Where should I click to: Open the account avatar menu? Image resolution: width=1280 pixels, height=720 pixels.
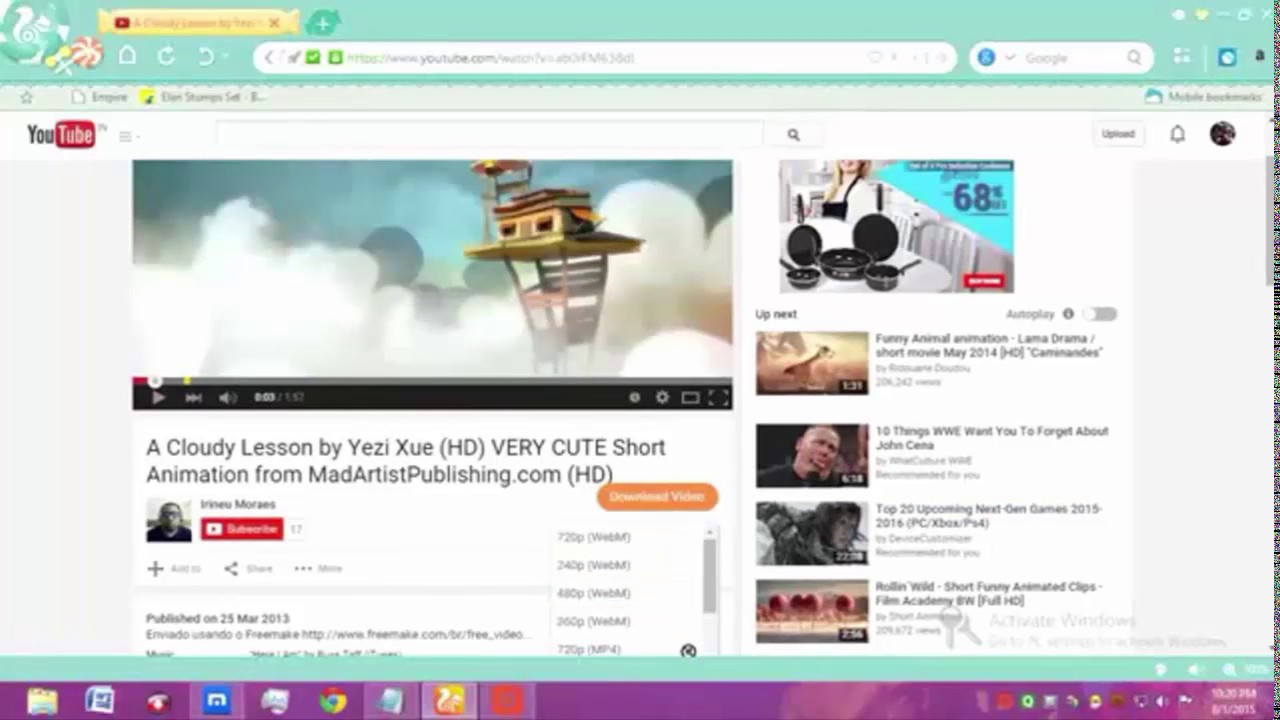pos(1222,134)
